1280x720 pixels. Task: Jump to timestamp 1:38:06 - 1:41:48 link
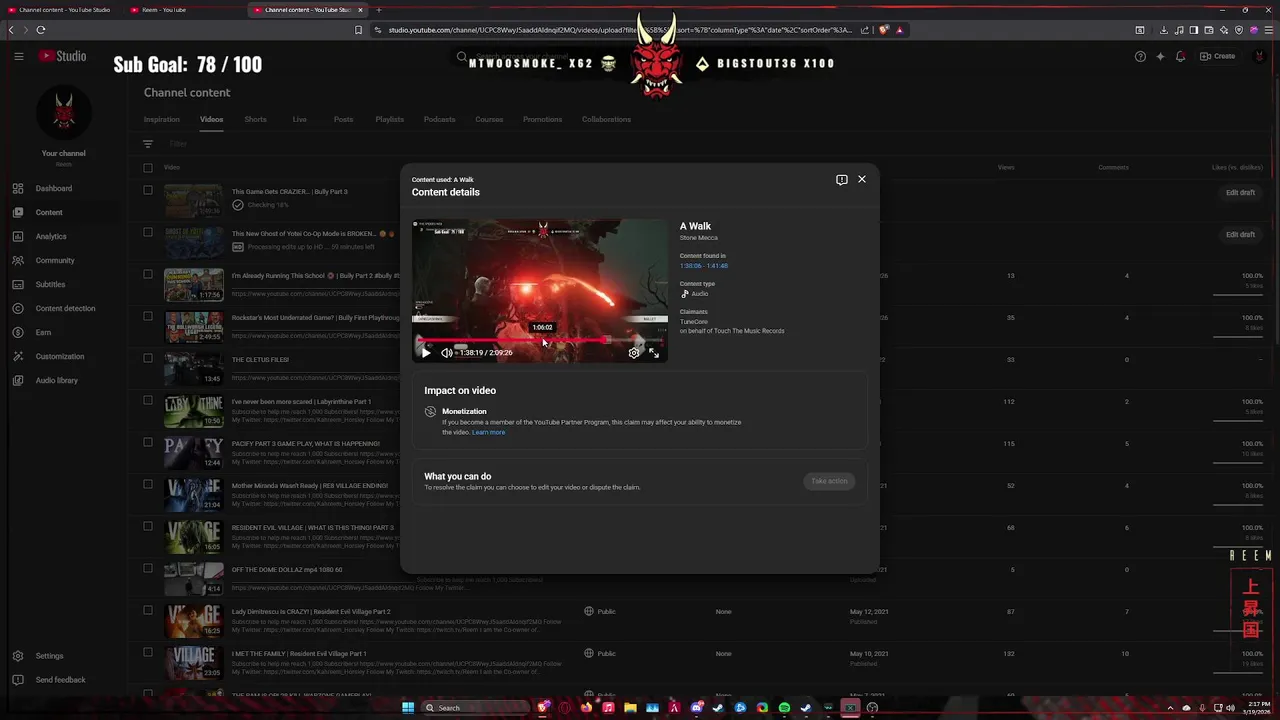pyautogui.click(x=704, y=266)
